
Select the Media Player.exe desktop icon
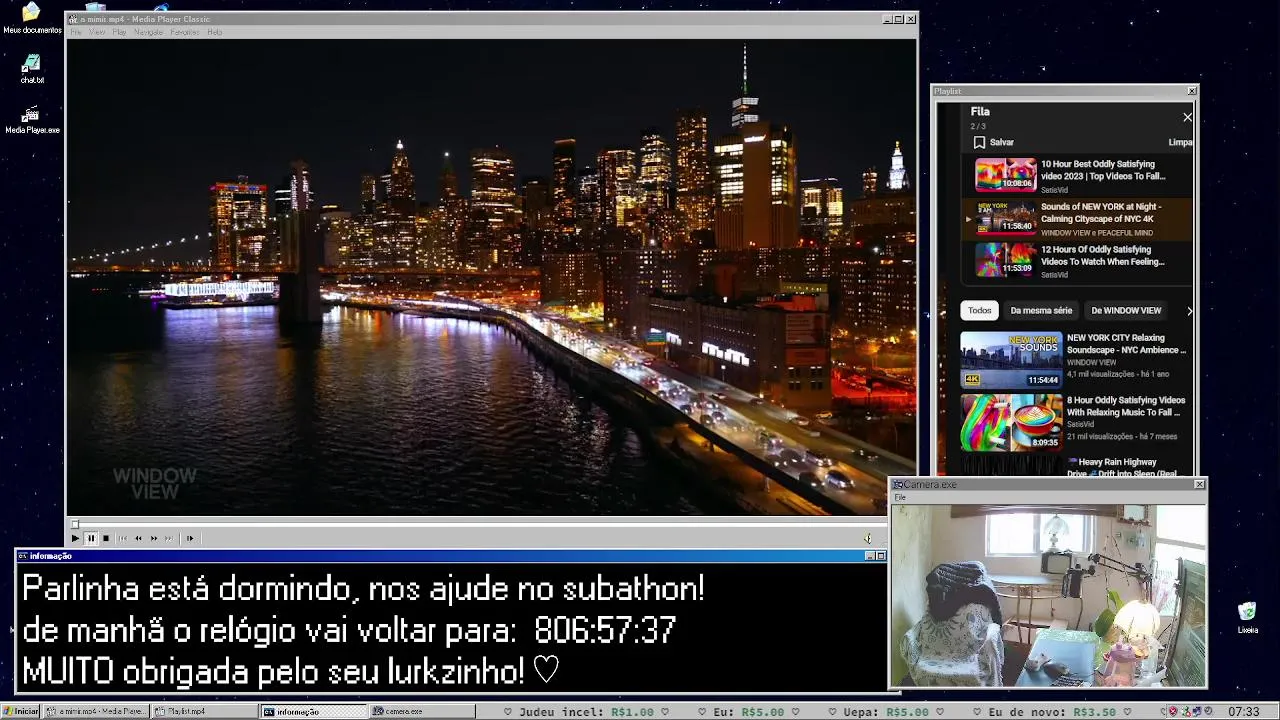click(32, 119)
